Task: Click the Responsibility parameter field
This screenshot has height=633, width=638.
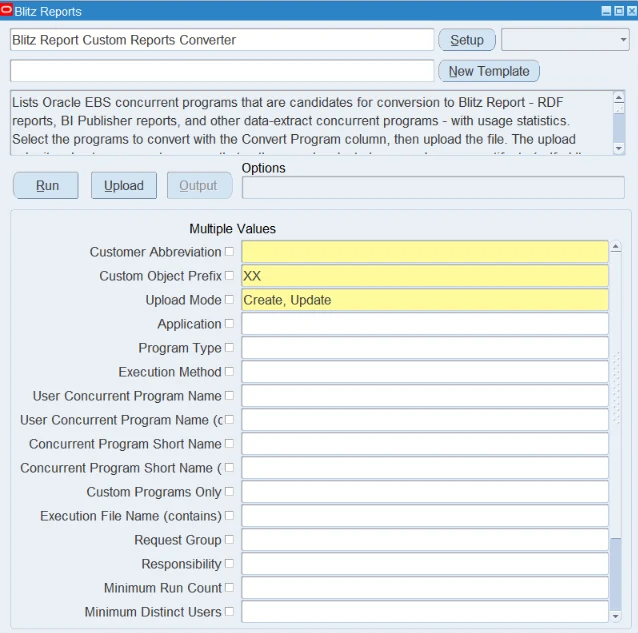Action: point(425,563)
